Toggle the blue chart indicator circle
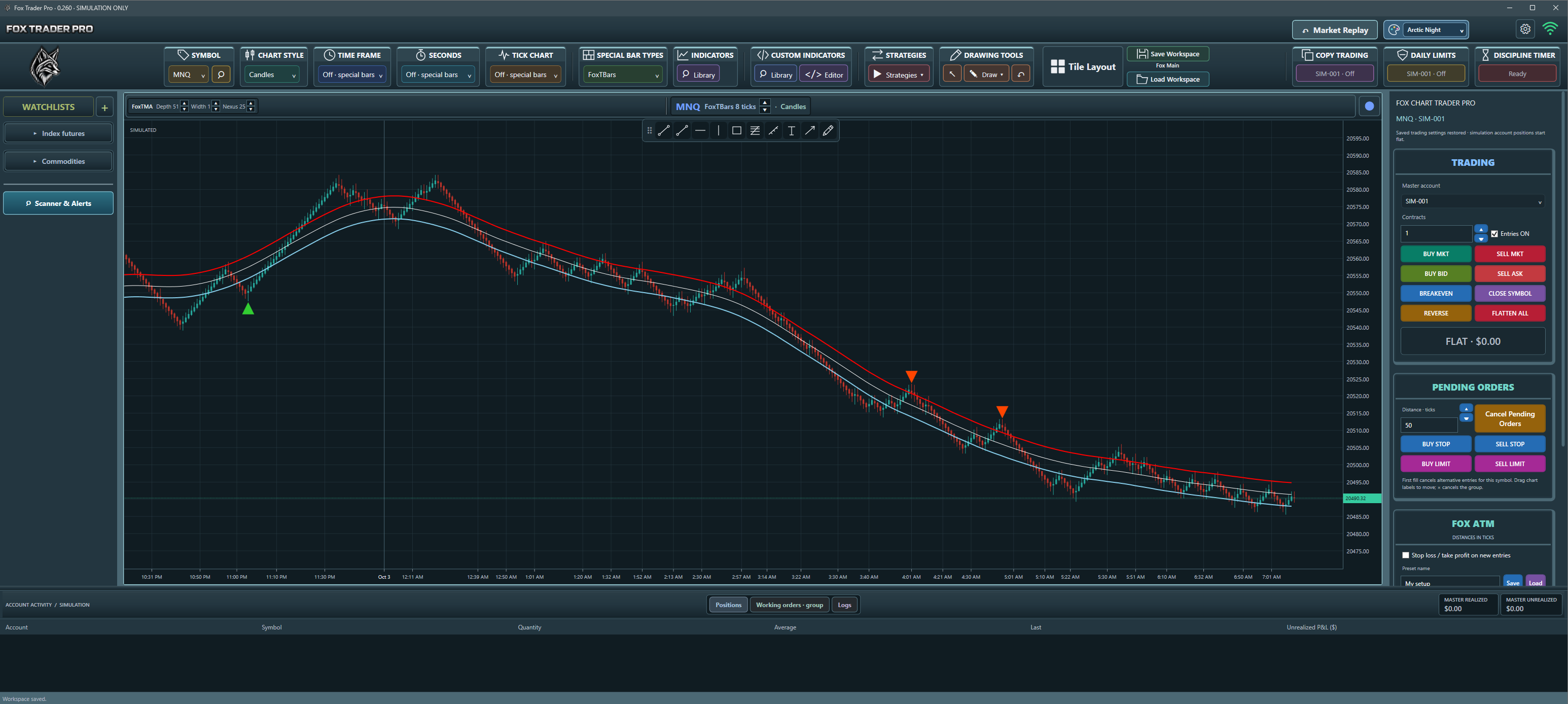The height and width of the screenshot is (704, 1568). (1369, 106)
